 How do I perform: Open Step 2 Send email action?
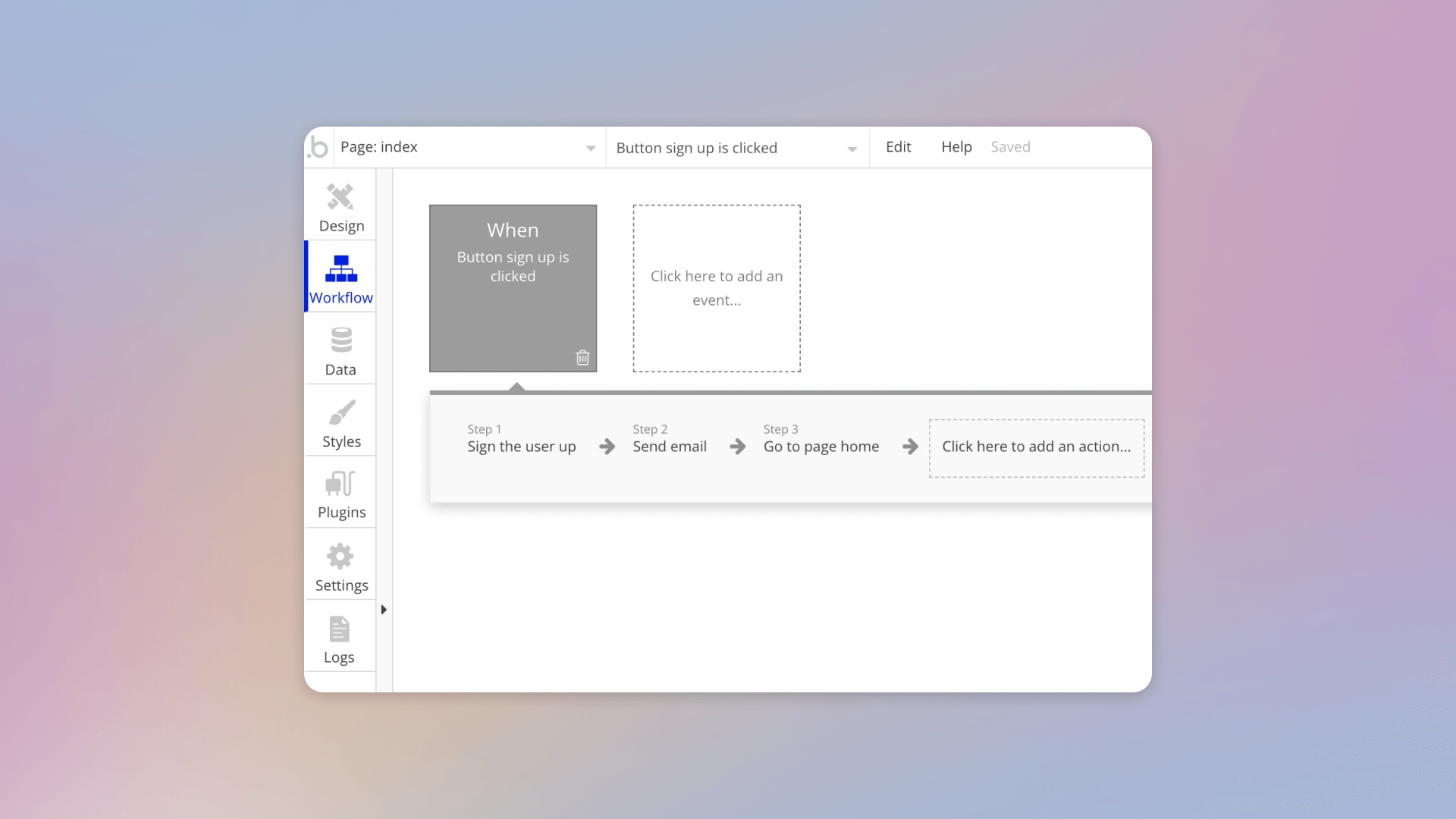coord(670,439)
